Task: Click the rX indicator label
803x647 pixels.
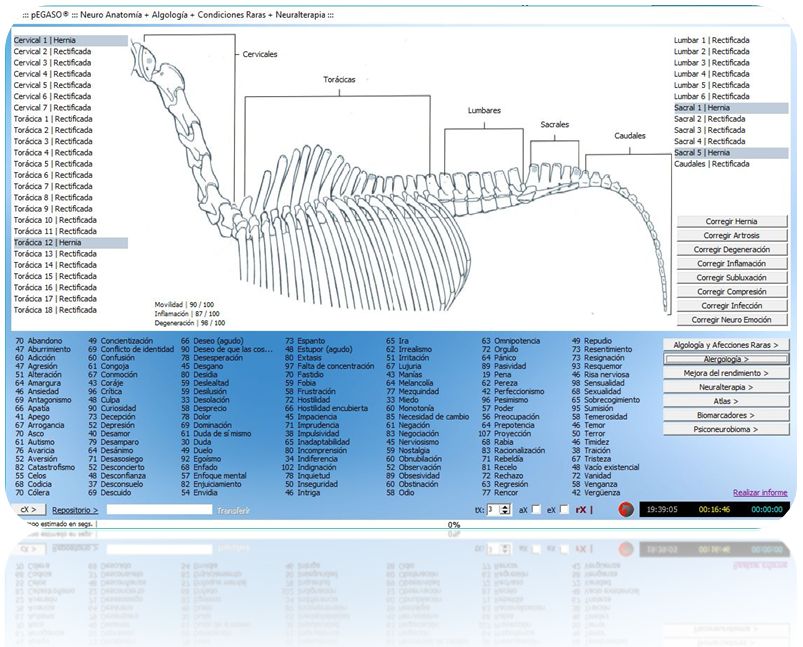Action: pos(581,510)
